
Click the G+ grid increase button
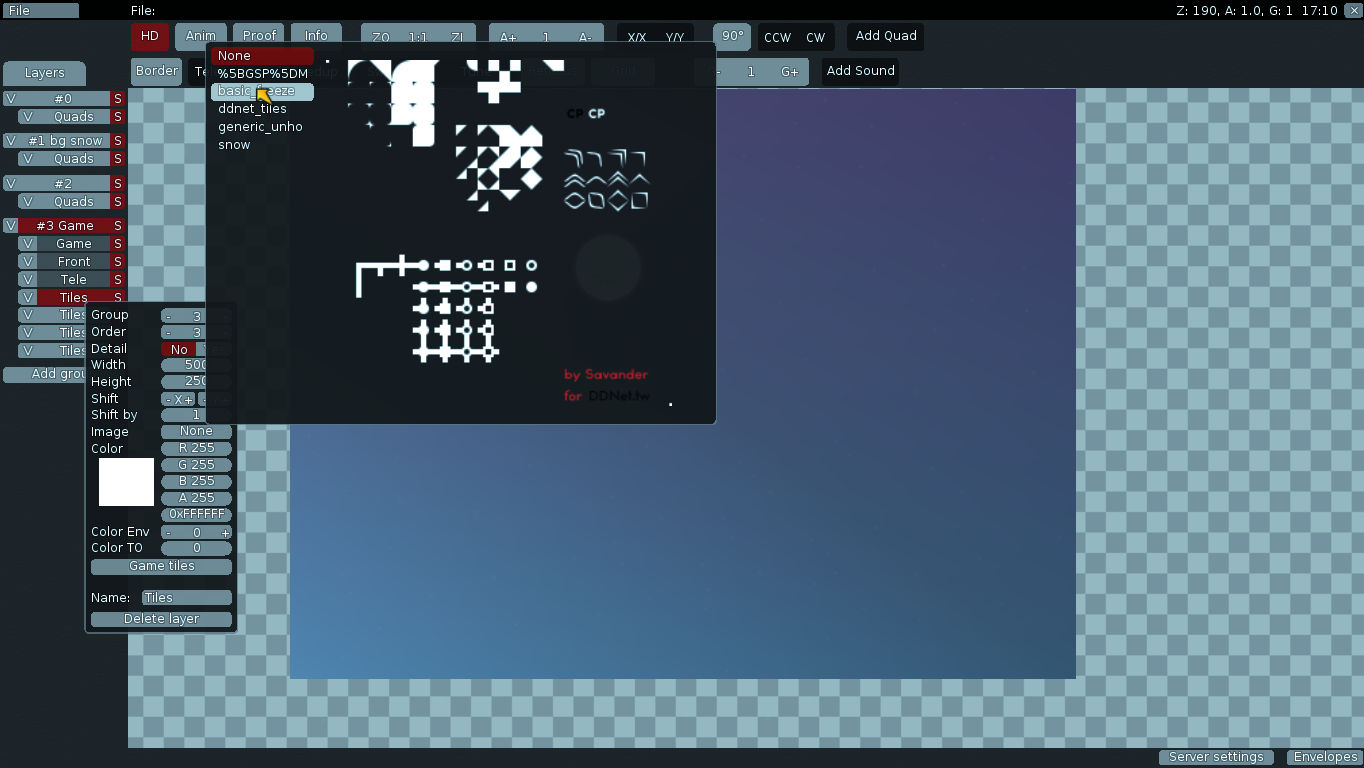[x=790, y=72]
